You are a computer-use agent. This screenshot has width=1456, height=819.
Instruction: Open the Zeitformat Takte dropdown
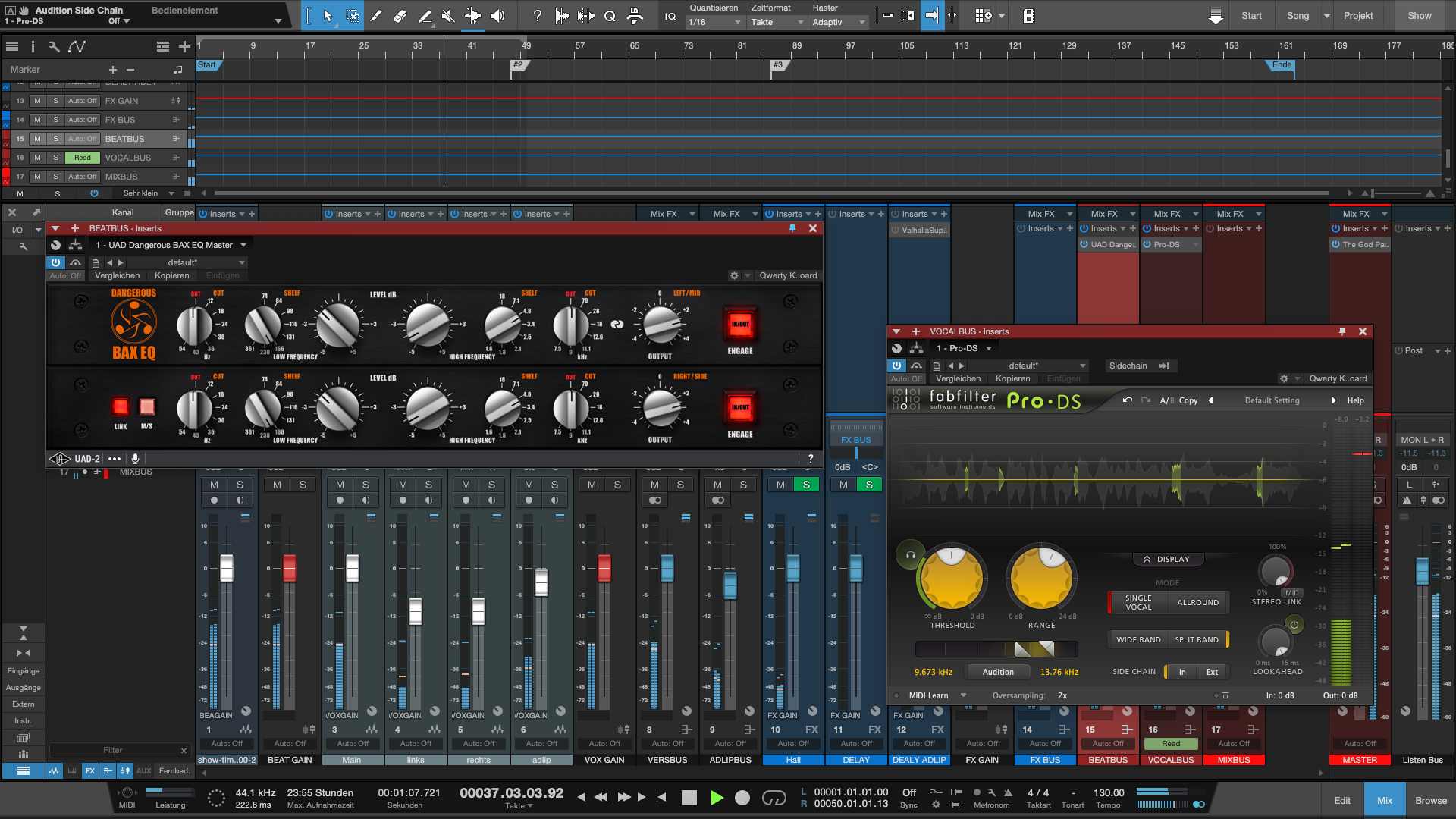coord(777,22)
